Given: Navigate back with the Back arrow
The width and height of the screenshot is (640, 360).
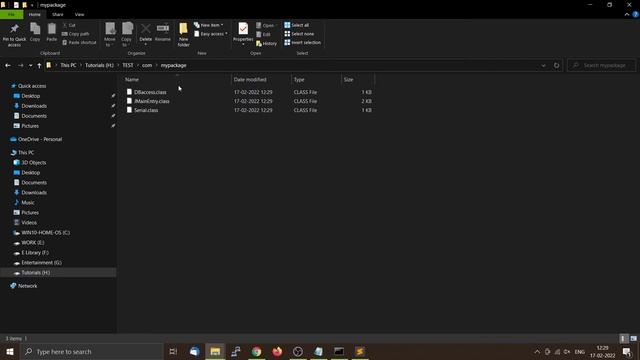Looking at the screenshot, I should pos(8,65).
